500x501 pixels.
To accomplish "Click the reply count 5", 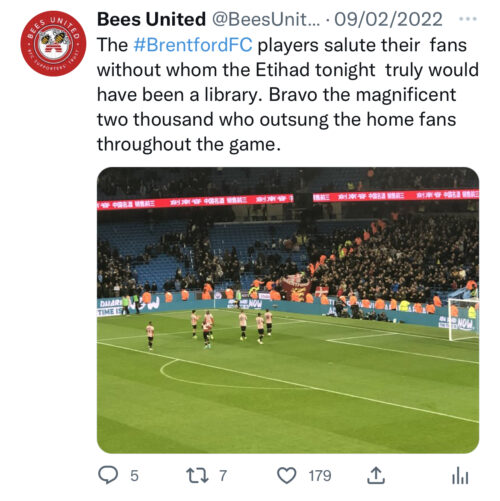I will pyautogui.click(x=134, y=476).
